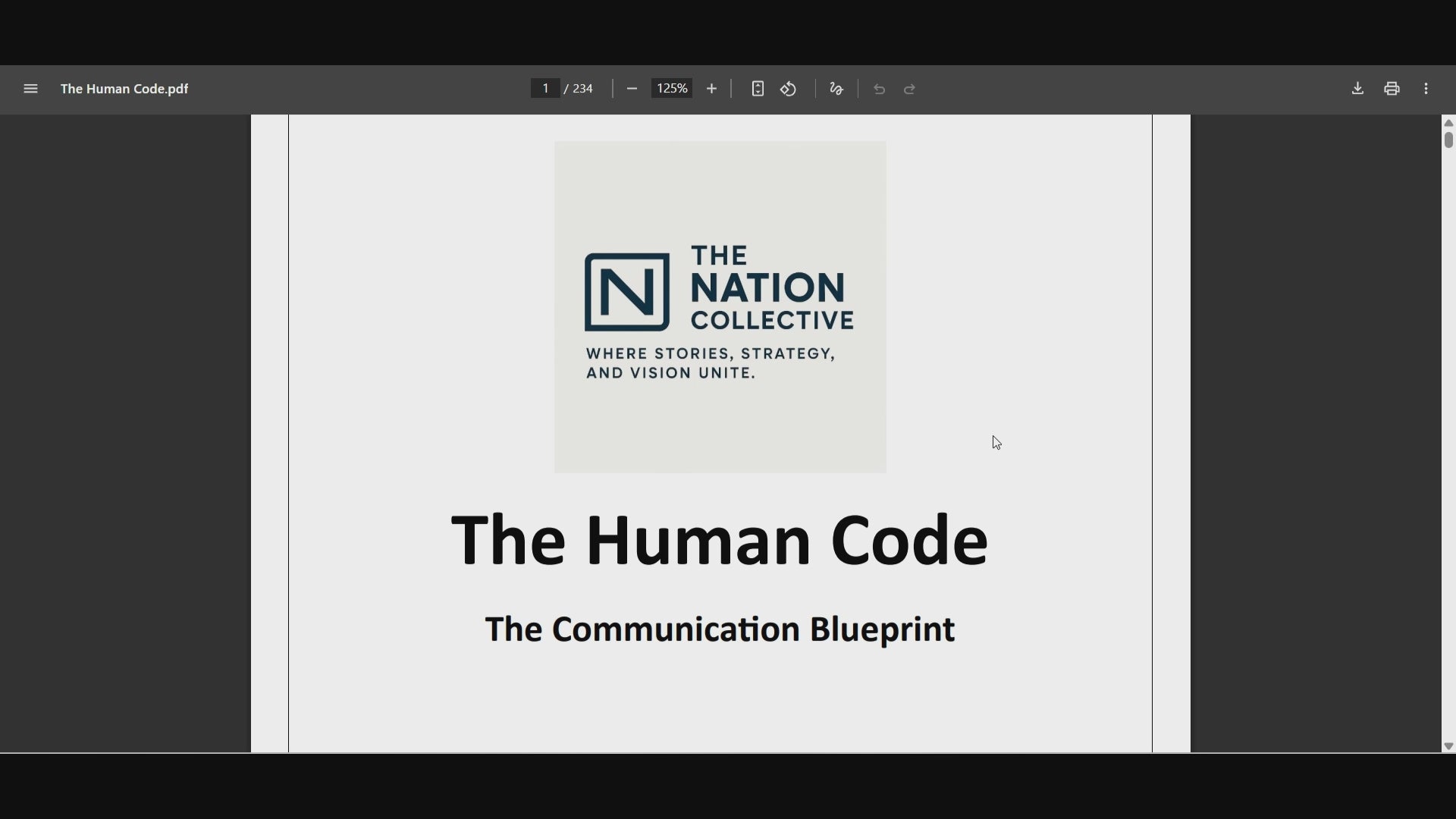Open the more actions three-dot menu
This screenshot has width=1456, height=819.
pyautogui.click(x=1426, y=89)
